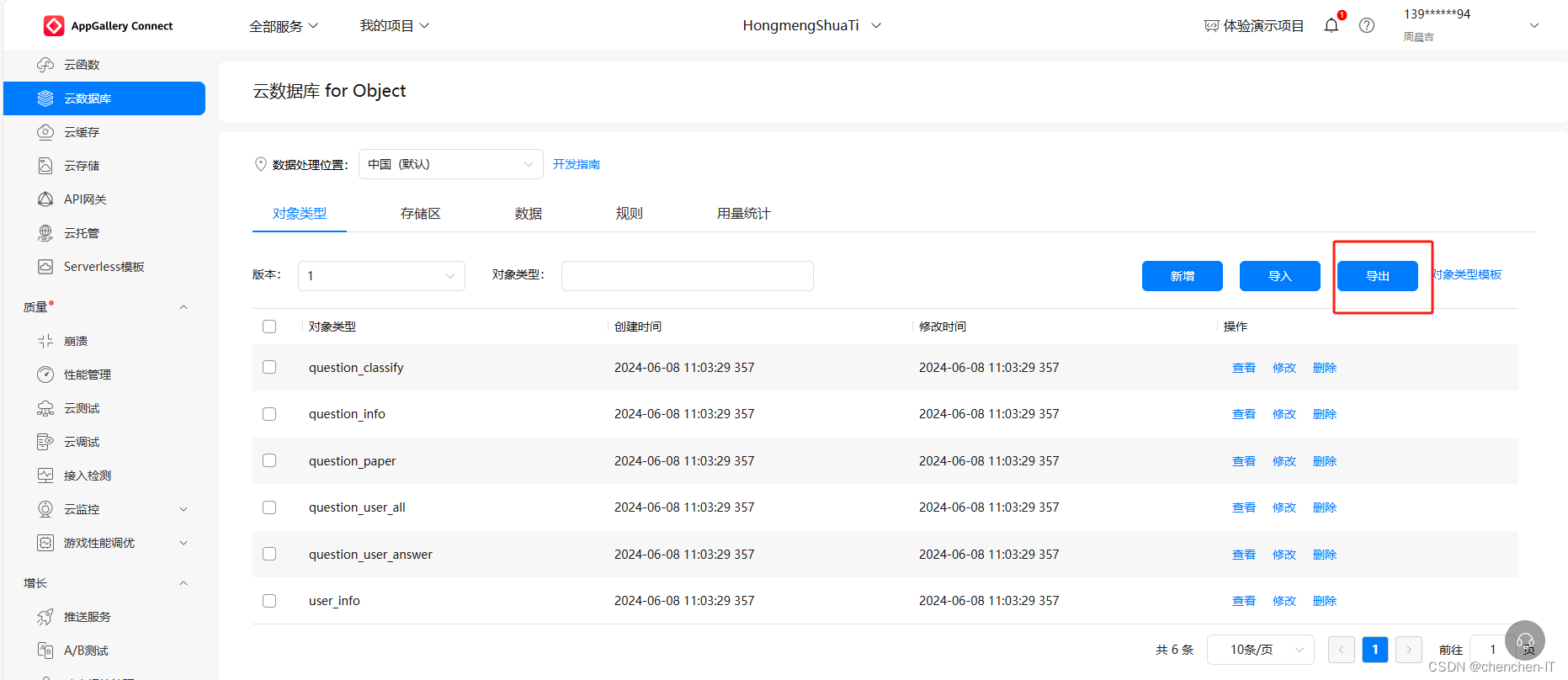The image size is (1568, 680).
Task: Switch to the 存储区 tab
Action: [421, 214]
